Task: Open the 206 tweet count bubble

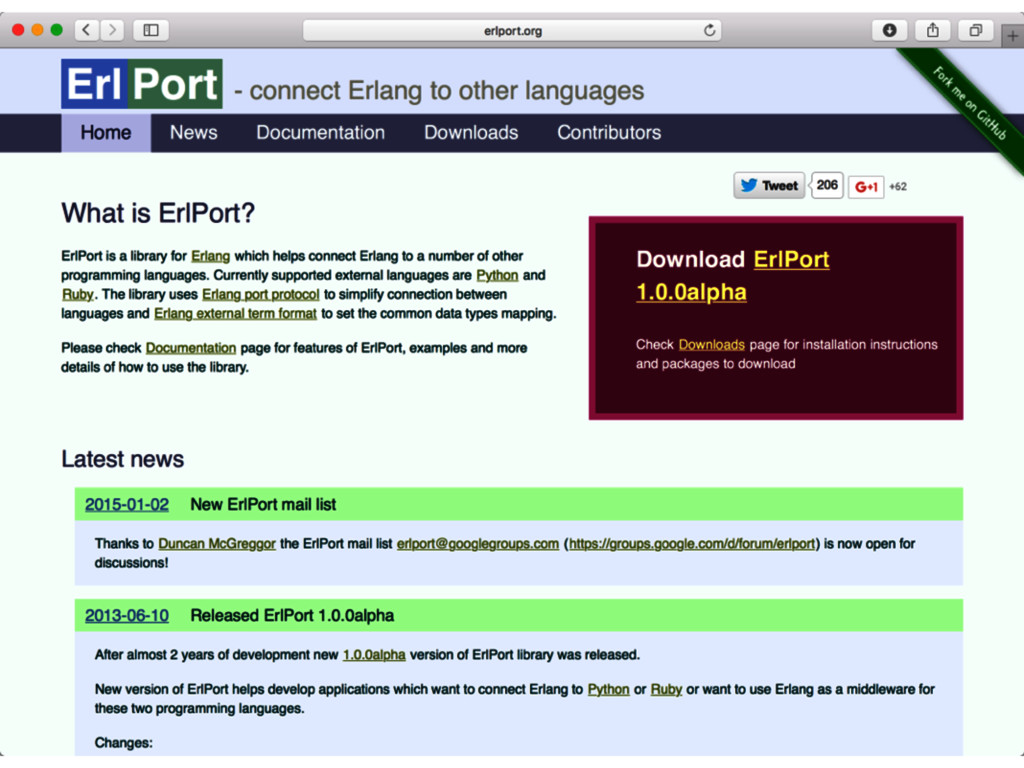Action: (x=826, y=185)
